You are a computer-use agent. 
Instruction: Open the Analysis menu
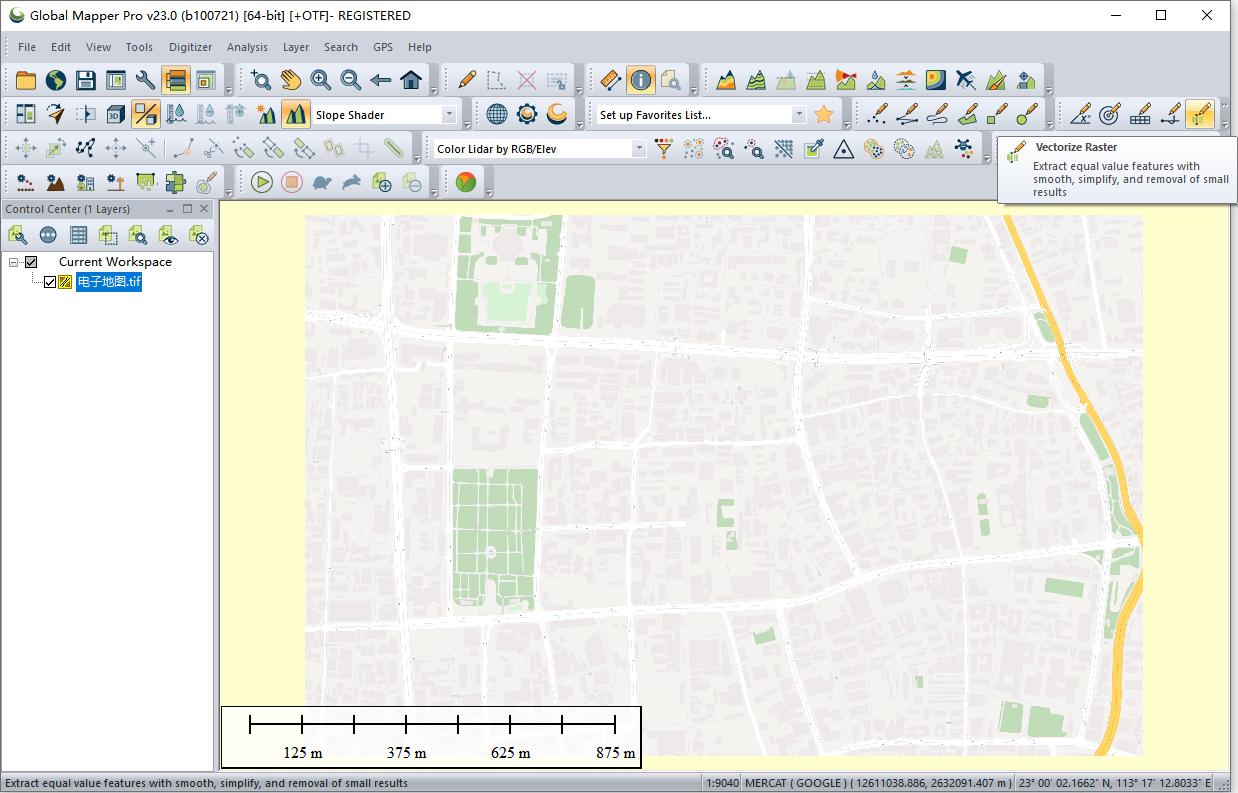coord(247,47)
